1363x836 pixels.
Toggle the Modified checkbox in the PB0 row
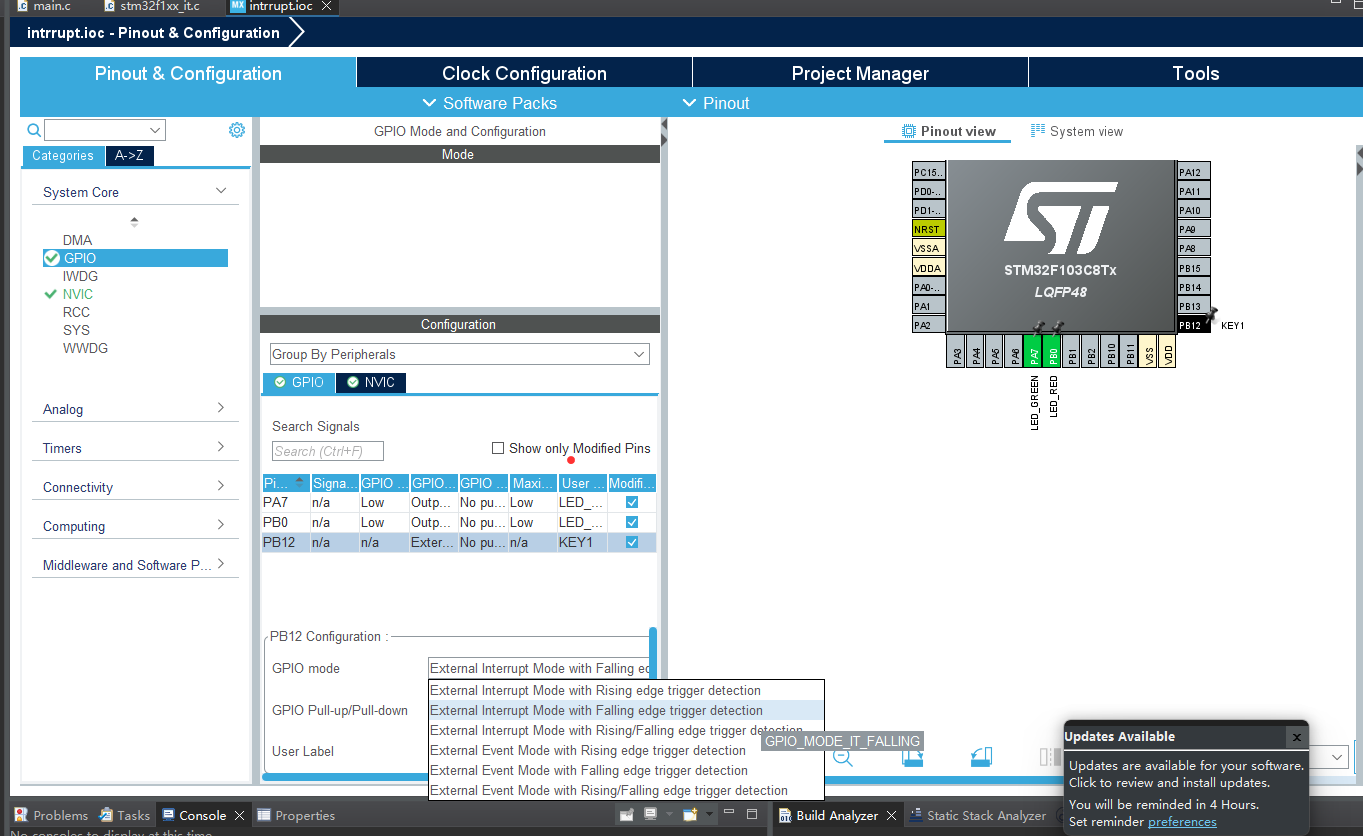[631, 522]
